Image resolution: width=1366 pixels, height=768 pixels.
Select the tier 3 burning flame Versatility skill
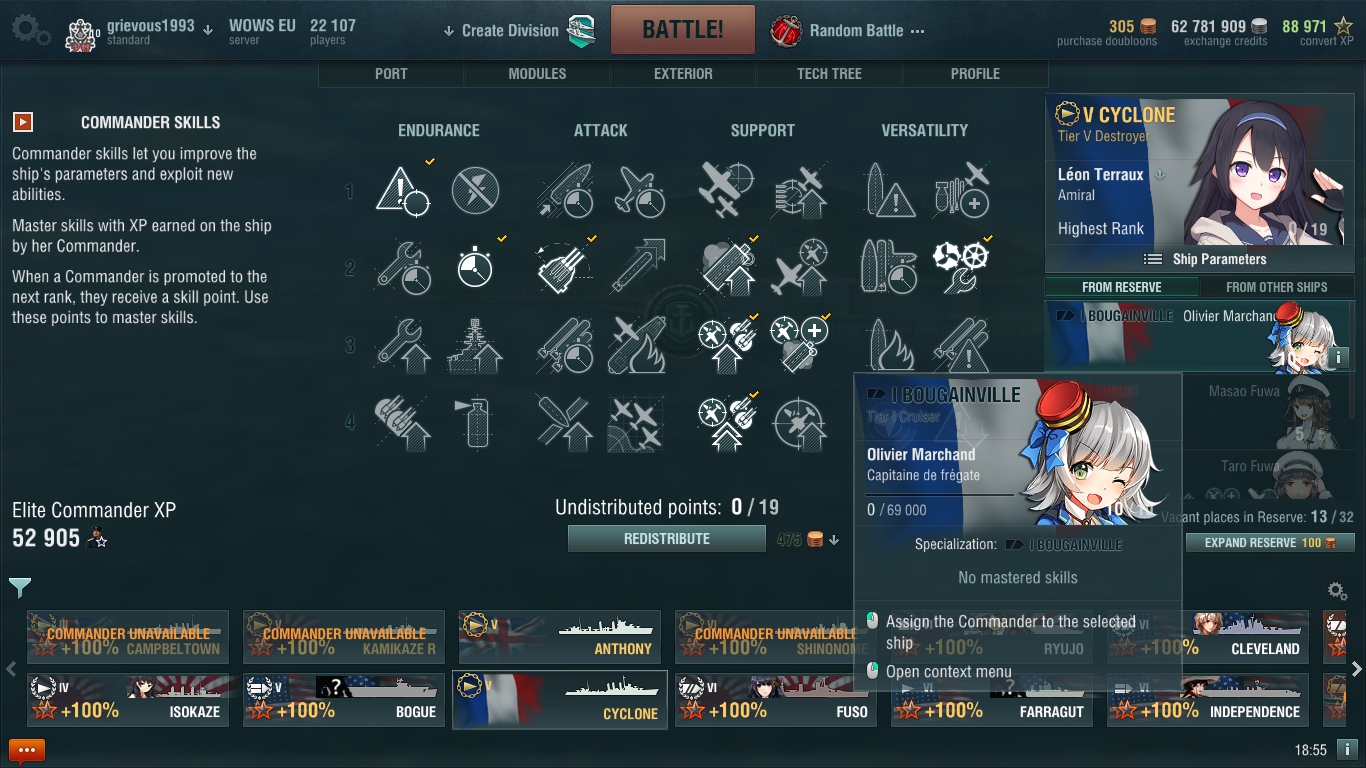point(888,345)
